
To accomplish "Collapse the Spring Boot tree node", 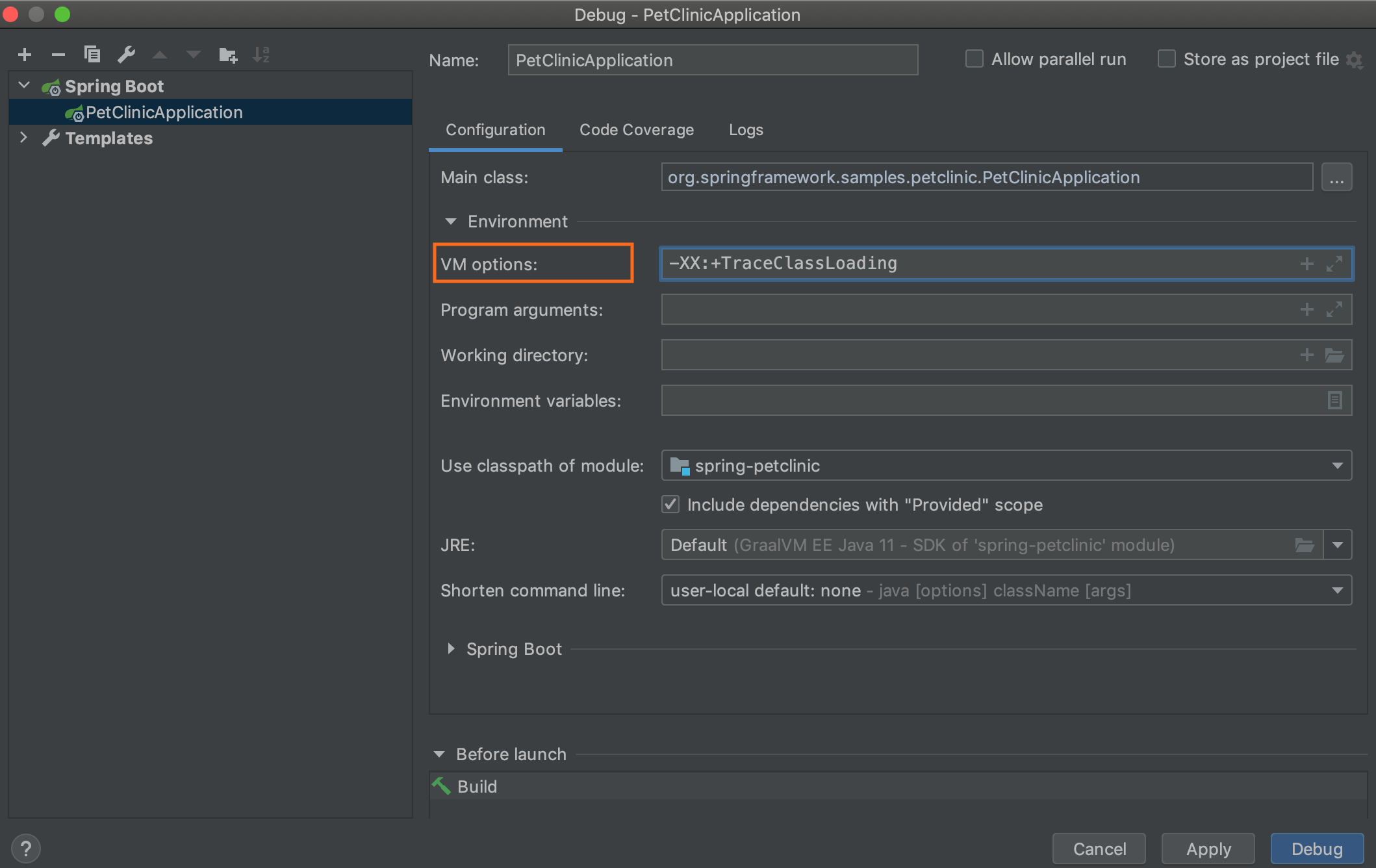I will (x=24, y=86).
